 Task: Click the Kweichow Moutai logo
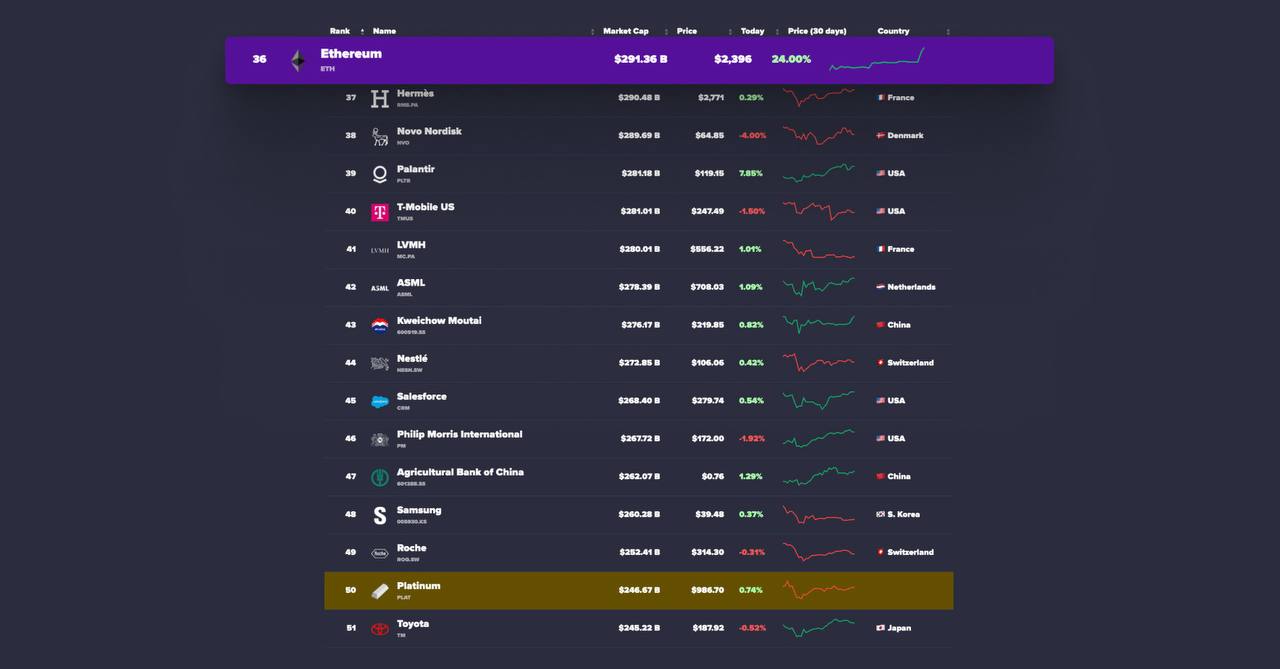click(380, 325)
